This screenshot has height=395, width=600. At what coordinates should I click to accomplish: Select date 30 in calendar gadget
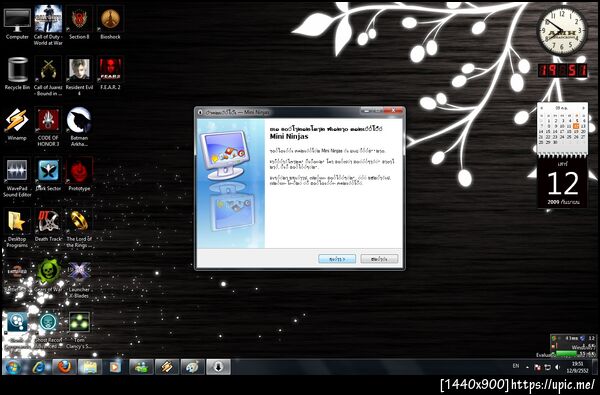click(x=555, y=142)
